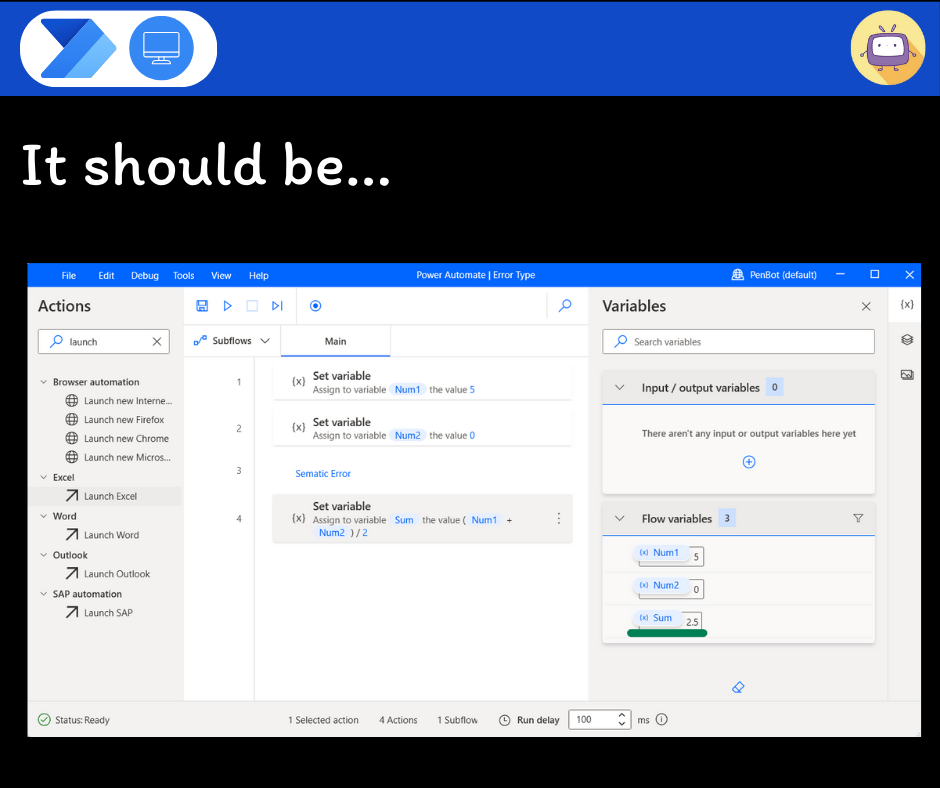Click the Search variables field

tap(738, 342)
